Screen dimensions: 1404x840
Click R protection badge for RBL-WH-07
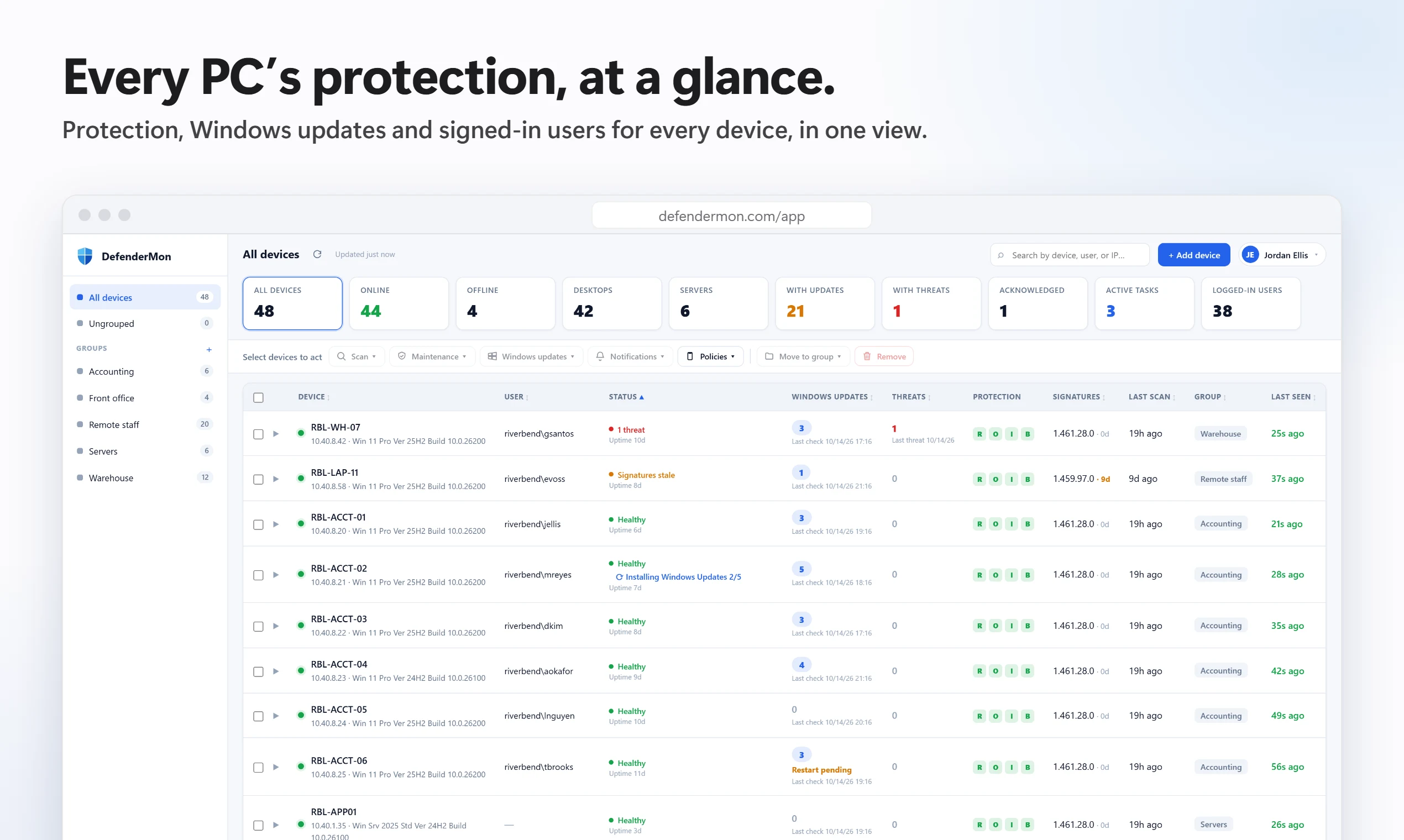point(979,434)
